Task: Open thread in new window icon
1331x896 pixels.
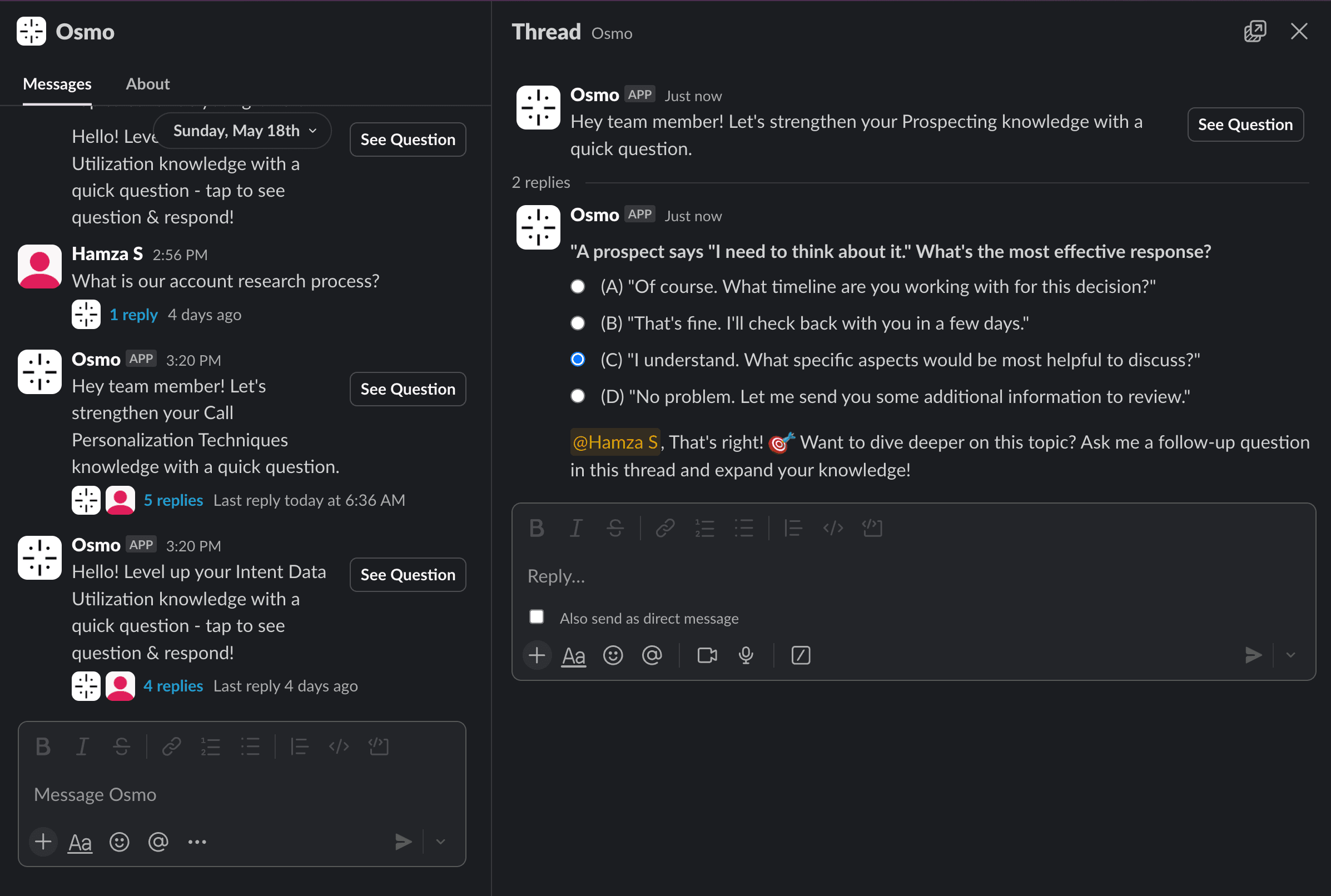Action: [1254, 32]
